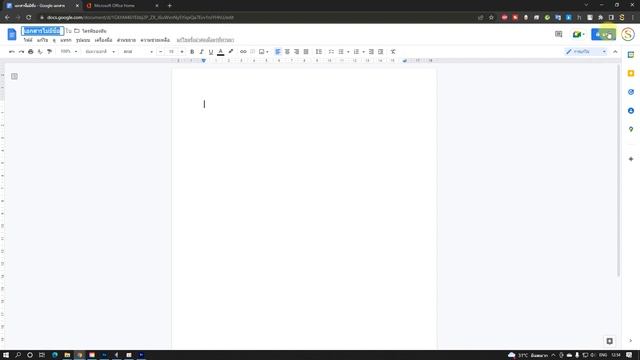Increase font size with plus button
Image resolution: width=640 pixels, height=360 pixels.
click(x=182, y=52)
